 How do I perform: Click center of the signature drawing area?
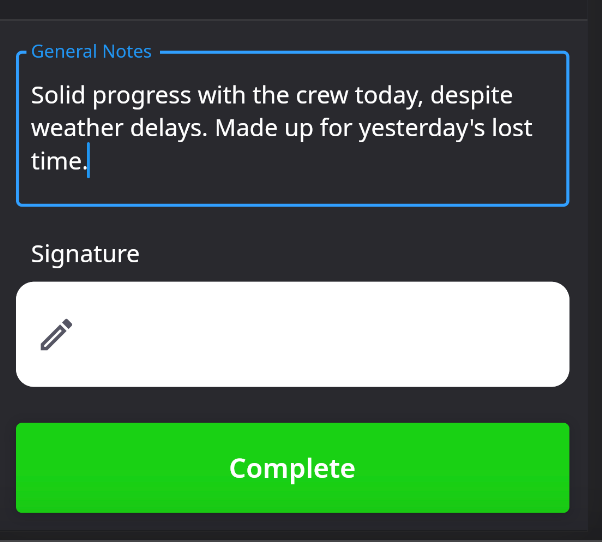(293, 334)
